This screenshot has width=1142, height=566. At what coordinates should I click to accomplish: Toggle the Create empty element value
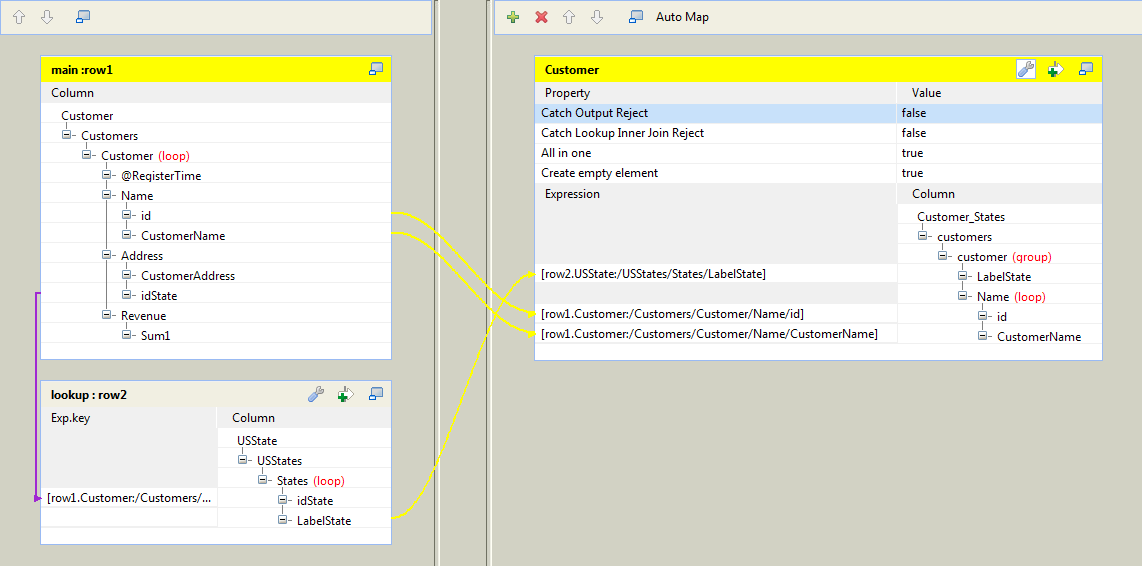click(998, 173)
